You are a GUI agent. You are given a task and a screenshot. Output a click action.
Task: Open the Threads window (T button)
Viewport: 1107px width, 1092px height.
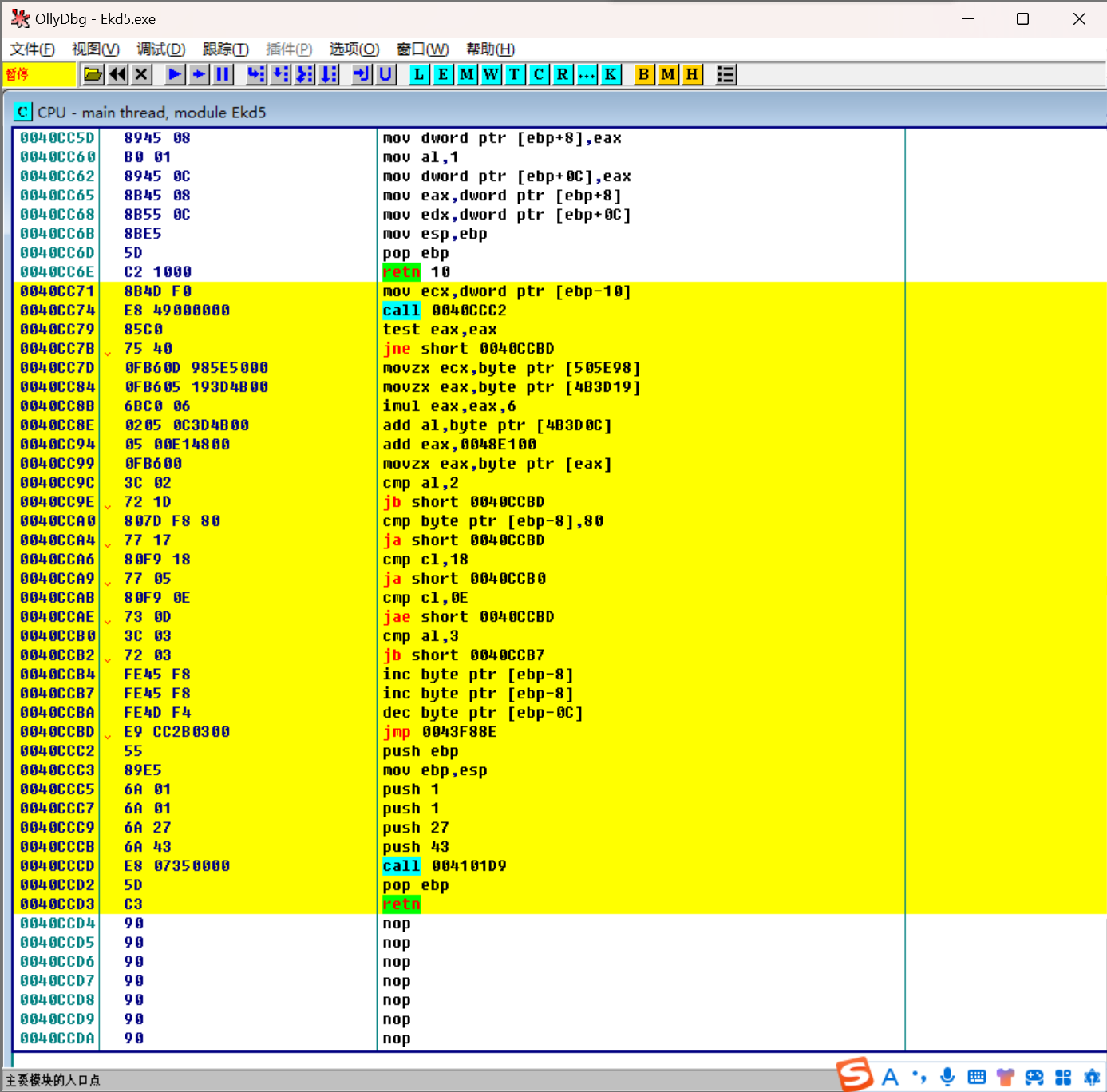pos(515,75)
